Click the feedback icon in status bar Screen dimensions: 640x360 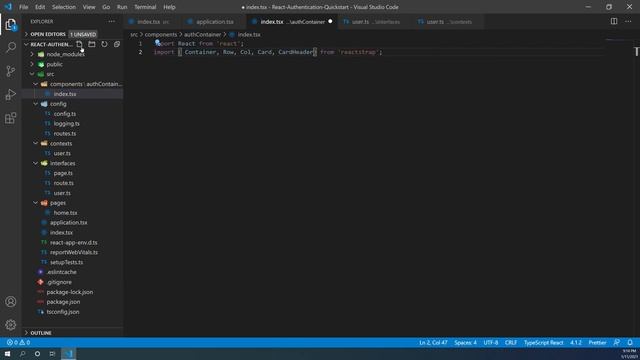pos(617,342)
